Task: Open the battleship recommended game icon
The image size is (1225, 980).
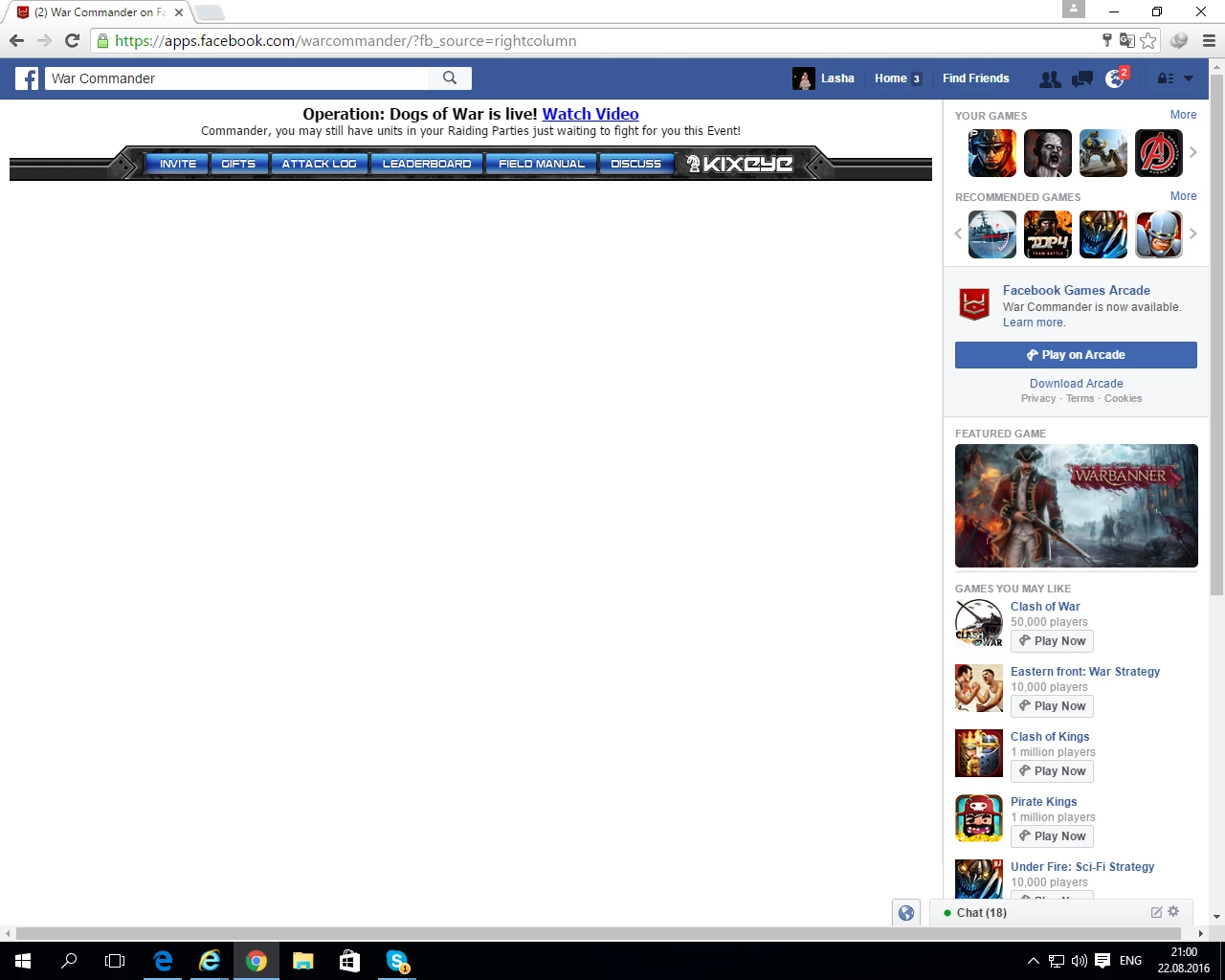Action: point(992,234)
